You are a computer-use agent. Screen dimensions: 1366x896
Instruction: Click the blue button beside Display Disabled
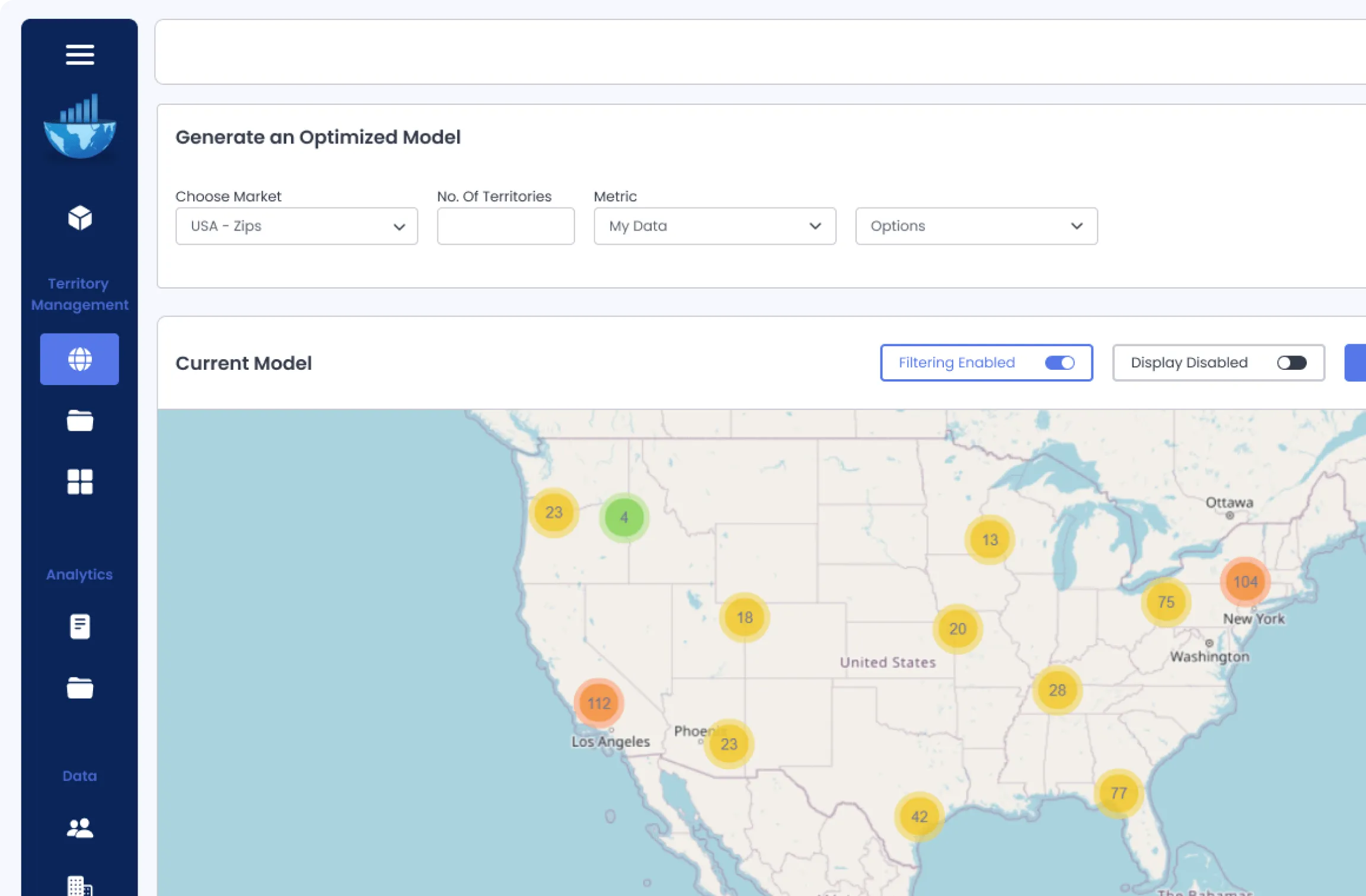pyautogui.click(x=1359, y=363)
